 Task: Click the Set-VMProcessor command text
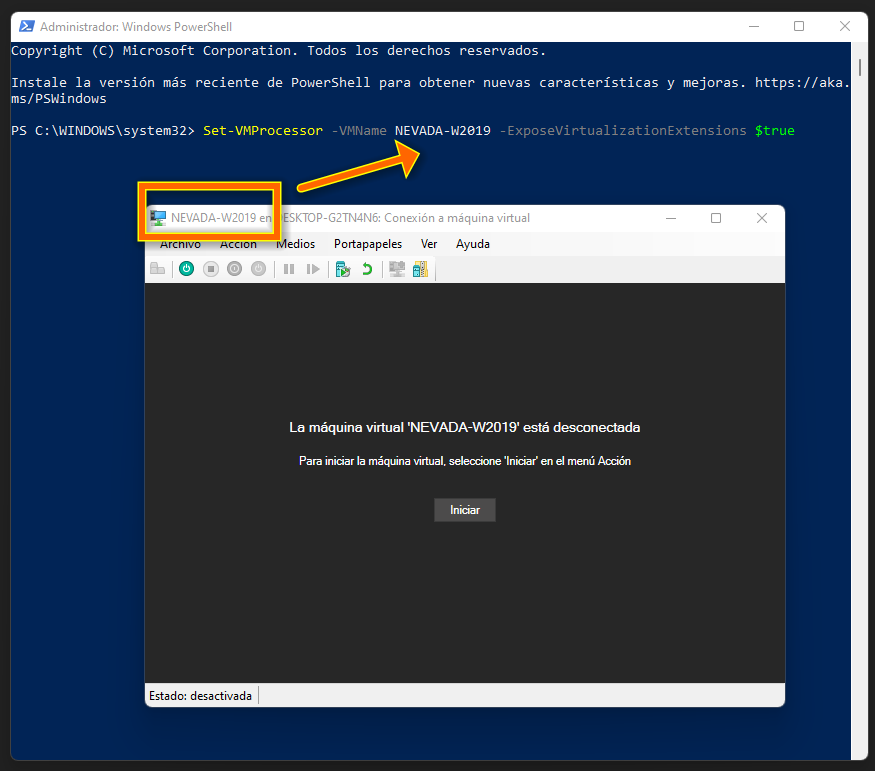[263, 131]
